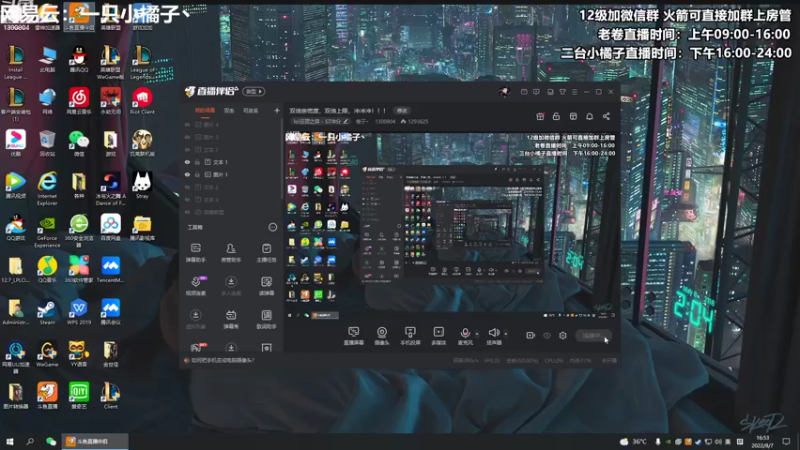Open the phone-as-webcam help link at bottom
The image size is (800, 450).
pos(222,360)
